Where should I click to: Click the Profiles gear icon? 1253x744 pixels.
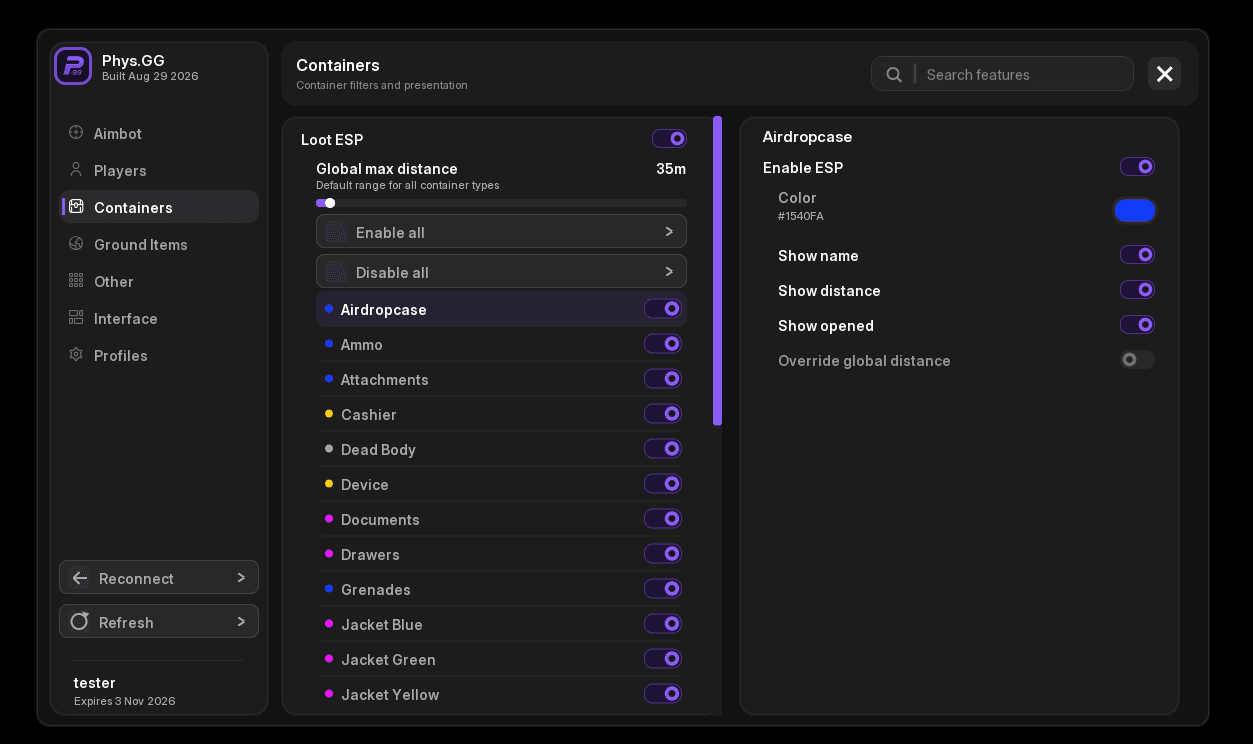point(76,355)
